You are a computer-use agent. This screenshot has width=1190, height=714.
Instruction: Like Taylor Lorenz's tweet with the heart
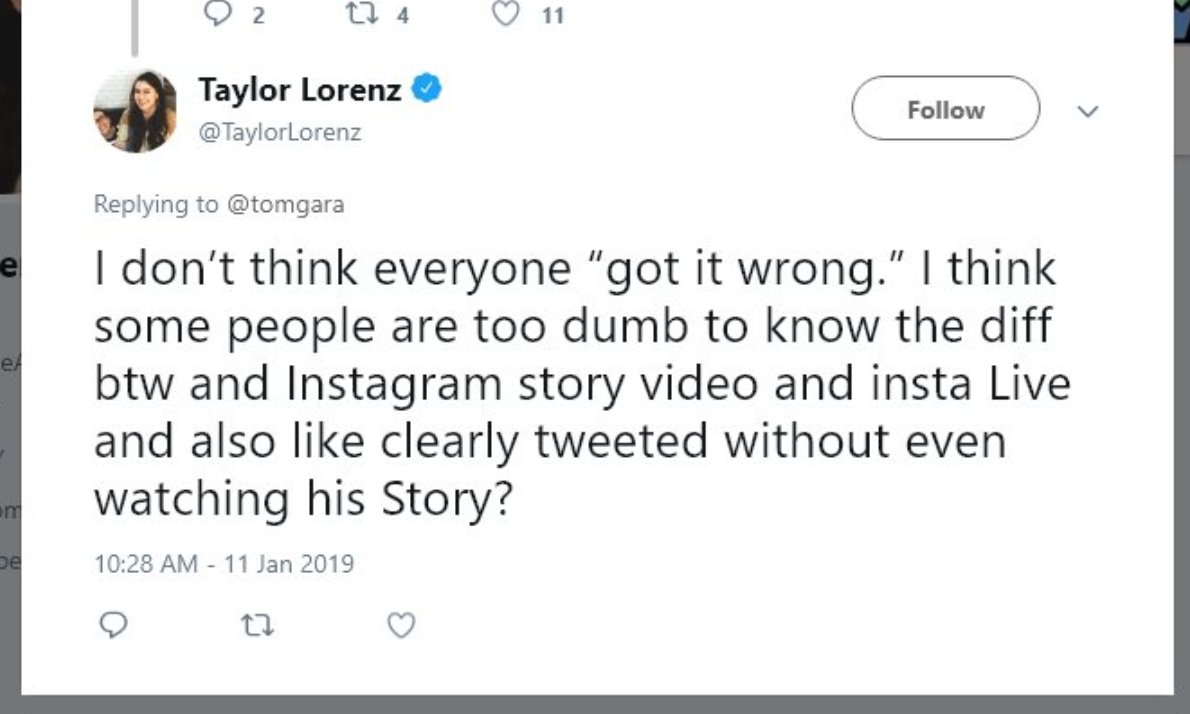[401, 625]
